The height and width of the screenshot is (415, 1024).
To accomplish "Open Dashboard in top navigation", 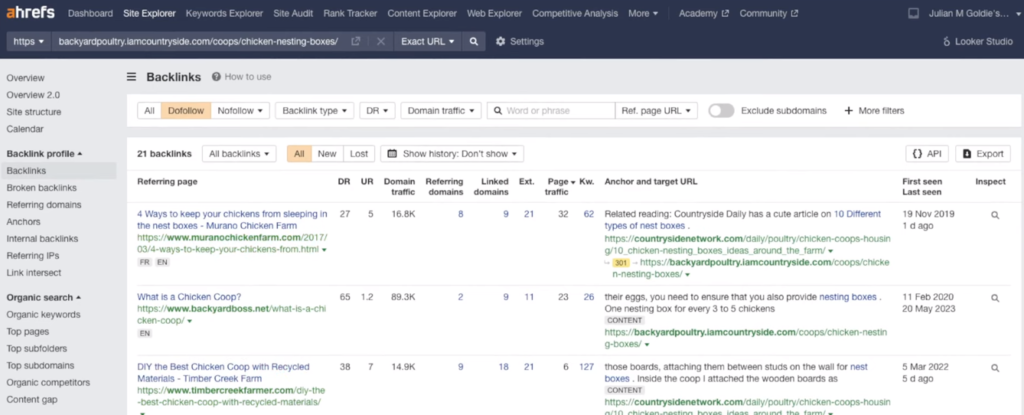I will (89, 13).
